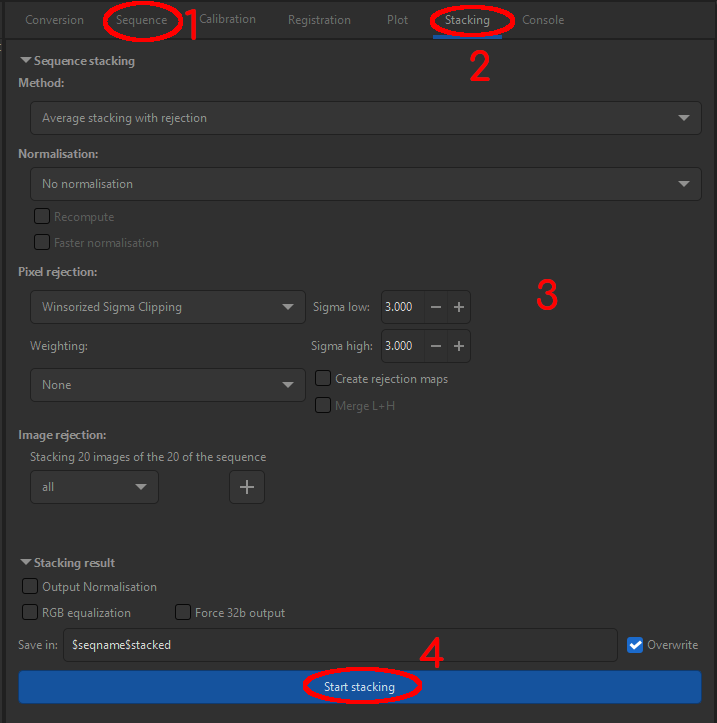Switch to the Registration tab

point(319,20)
